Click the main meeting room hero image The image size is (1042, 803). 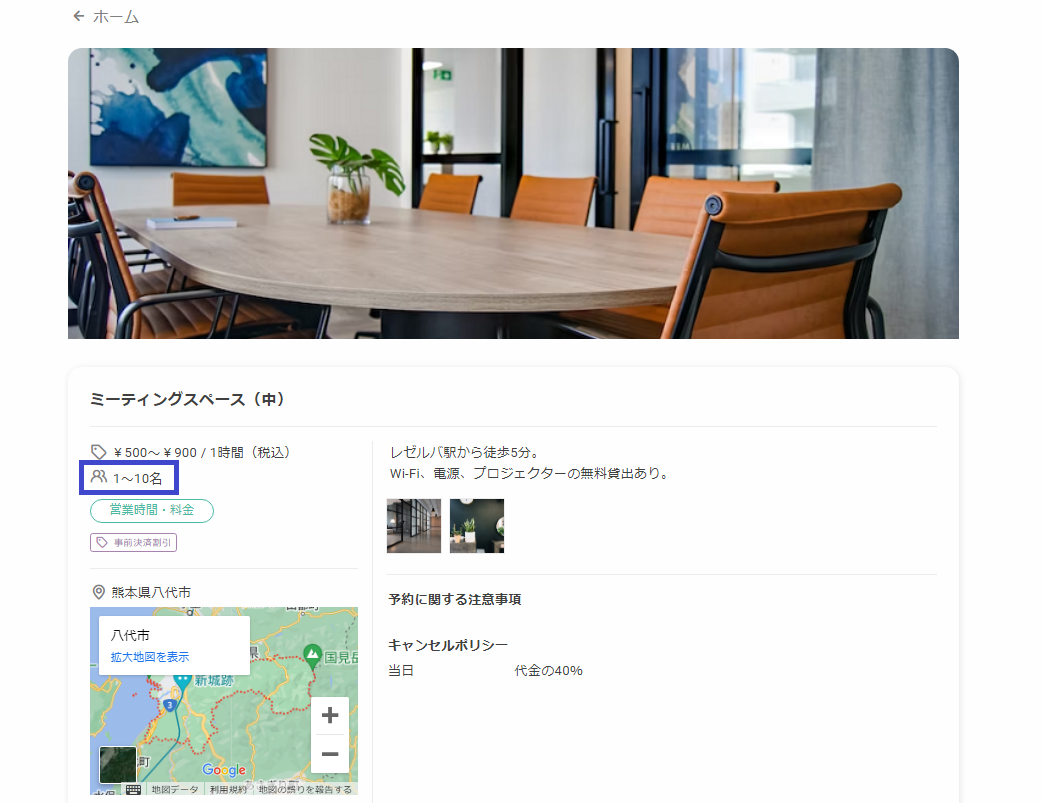(513, 193)
